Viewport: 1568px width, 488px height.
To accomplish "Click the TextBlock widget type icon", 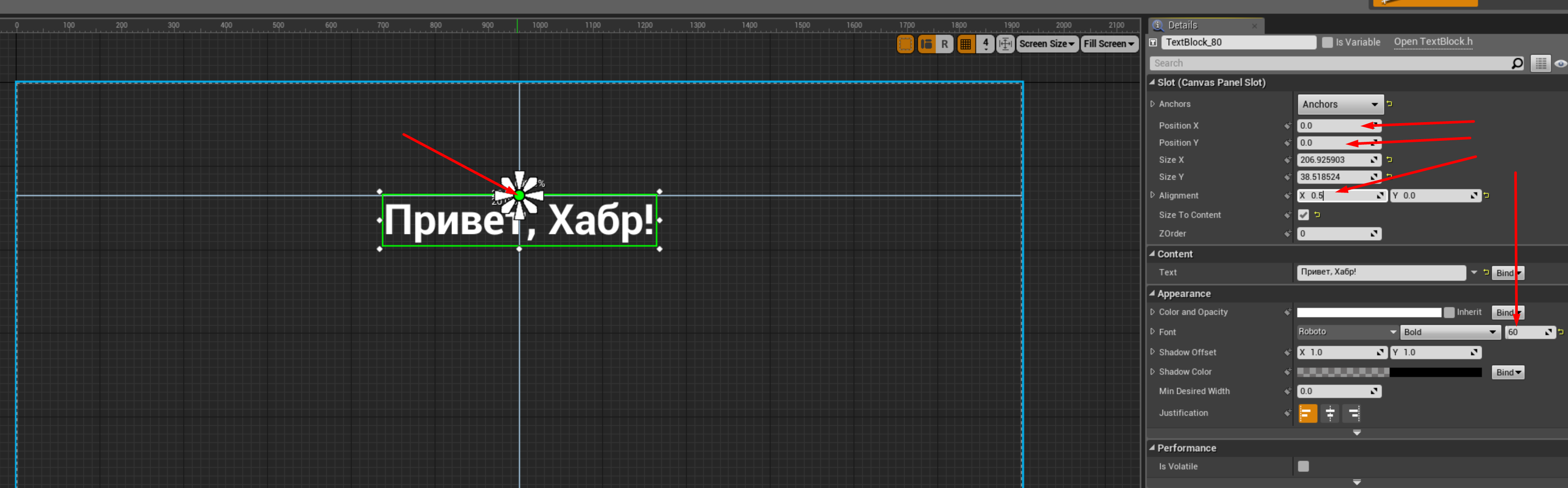I will tap(1153, 42).
